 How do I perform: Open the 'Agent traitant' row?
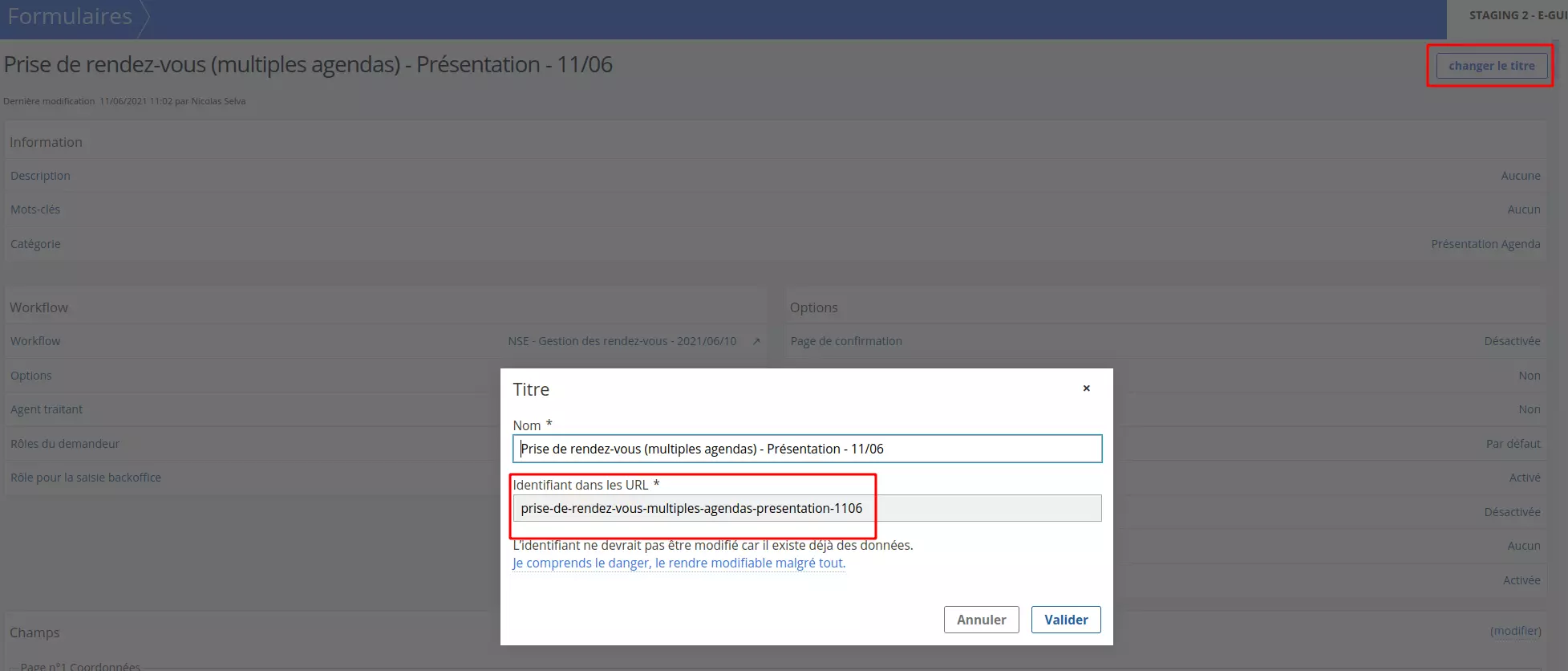tap(385, 409)
